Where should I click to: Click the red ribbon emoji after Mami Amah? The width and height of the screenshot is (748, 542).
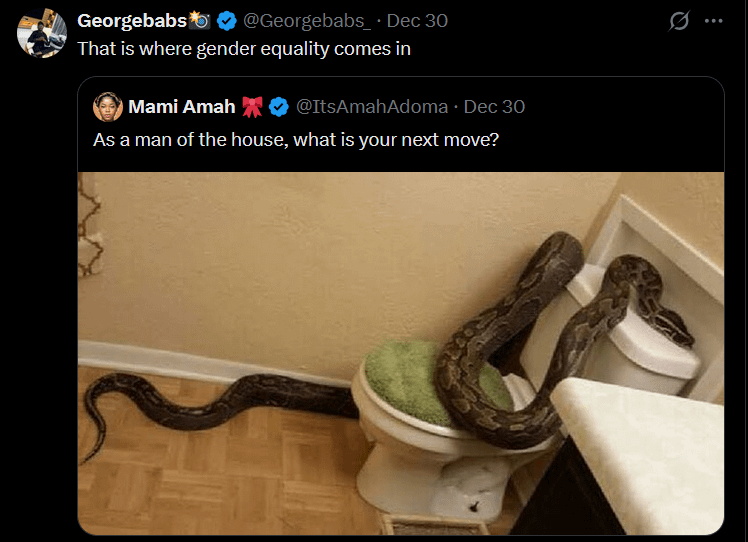(x=253, y=107)
